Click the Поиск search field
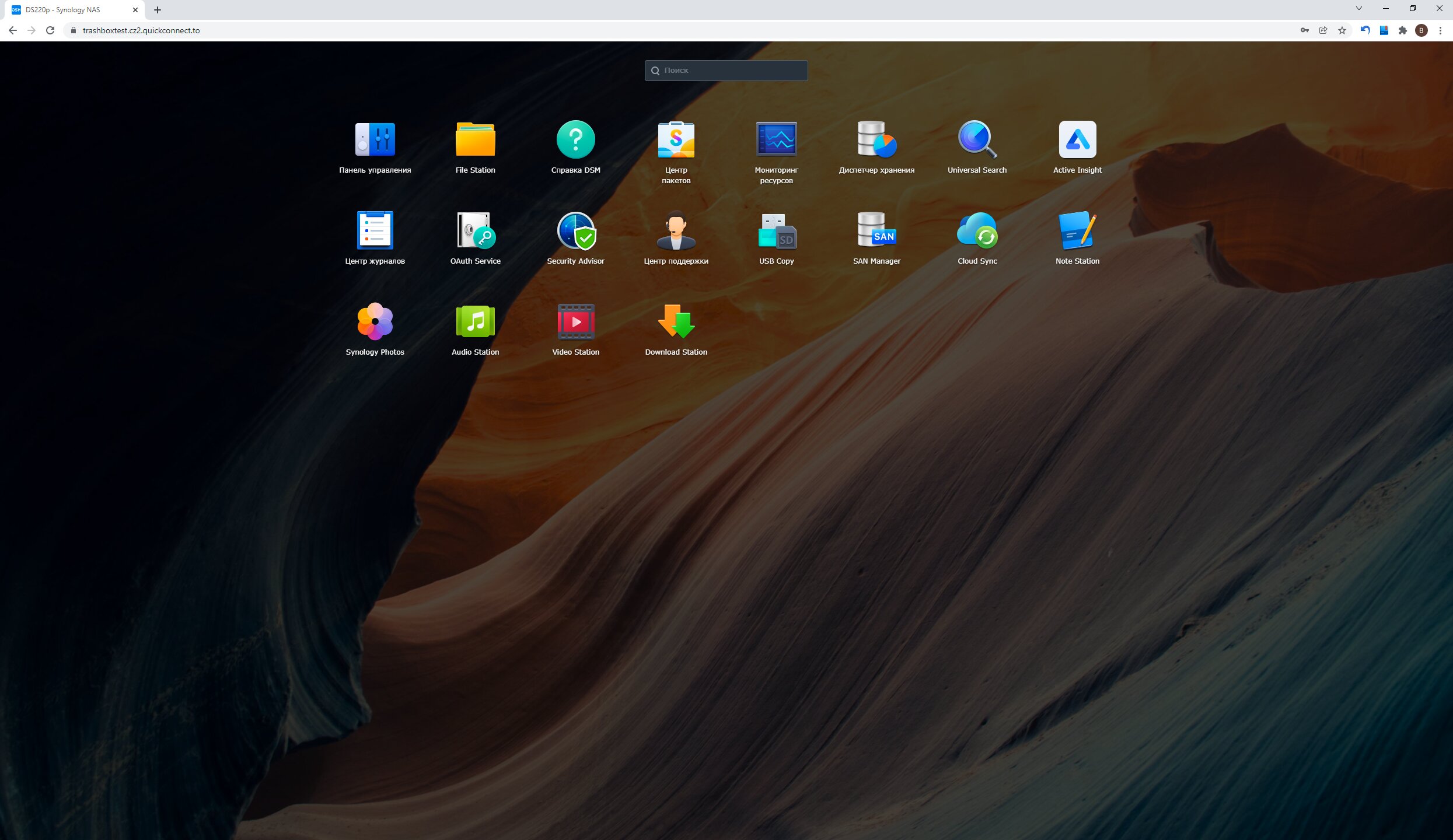This screenshot has height=840, width=1453. tap(726, 71)
